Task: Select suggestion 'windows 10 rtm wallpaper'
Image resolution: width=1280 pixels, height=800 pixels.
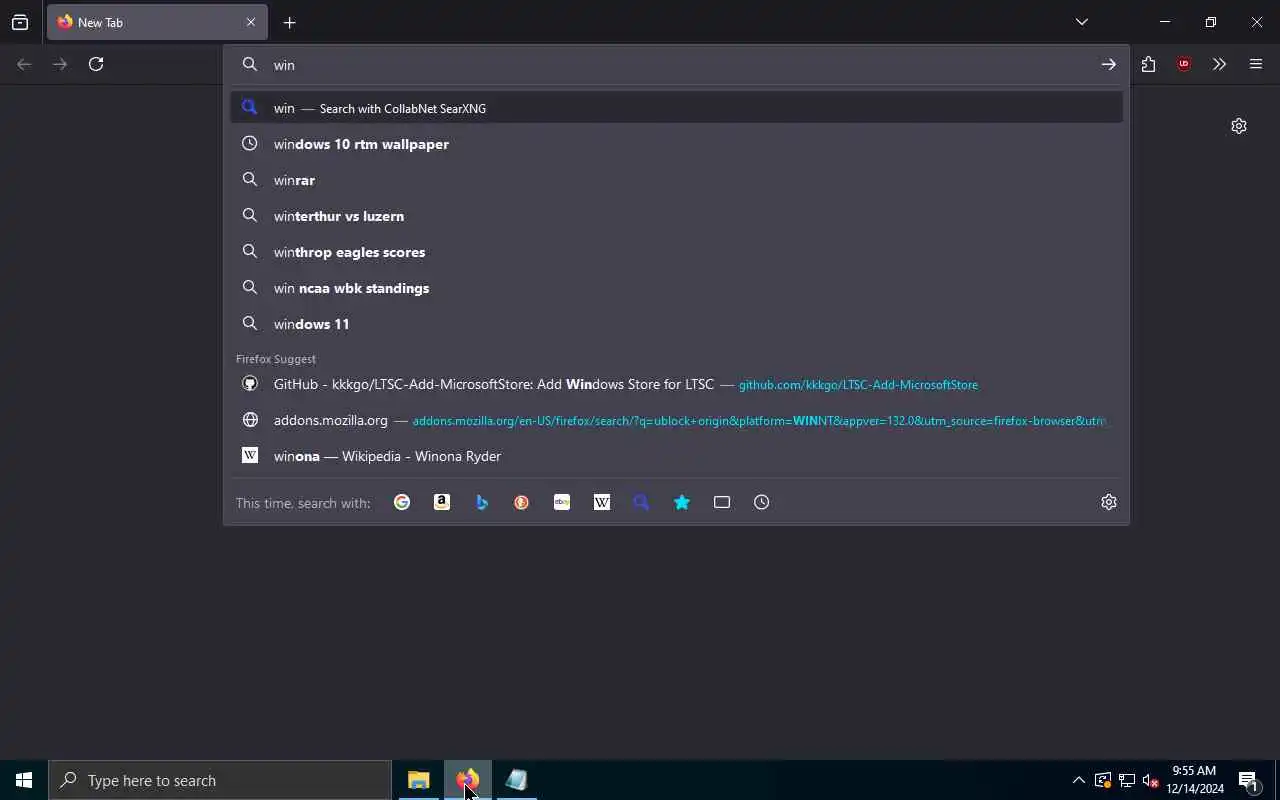Action: pos(676,144)
